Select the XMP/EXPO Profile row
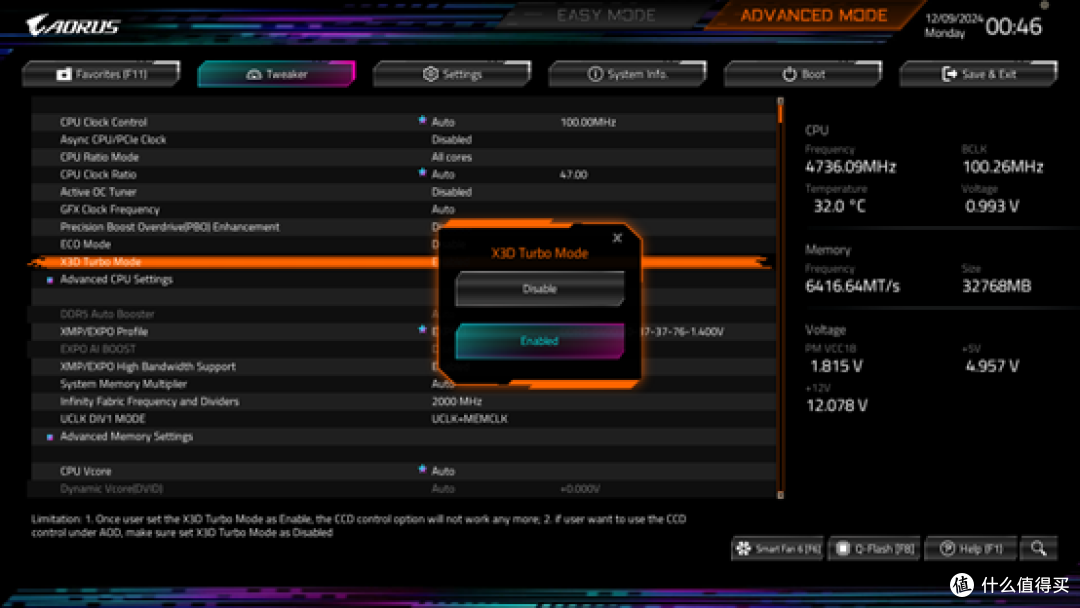Screen dimensions: 1080x608 click(x=403, y=331)
